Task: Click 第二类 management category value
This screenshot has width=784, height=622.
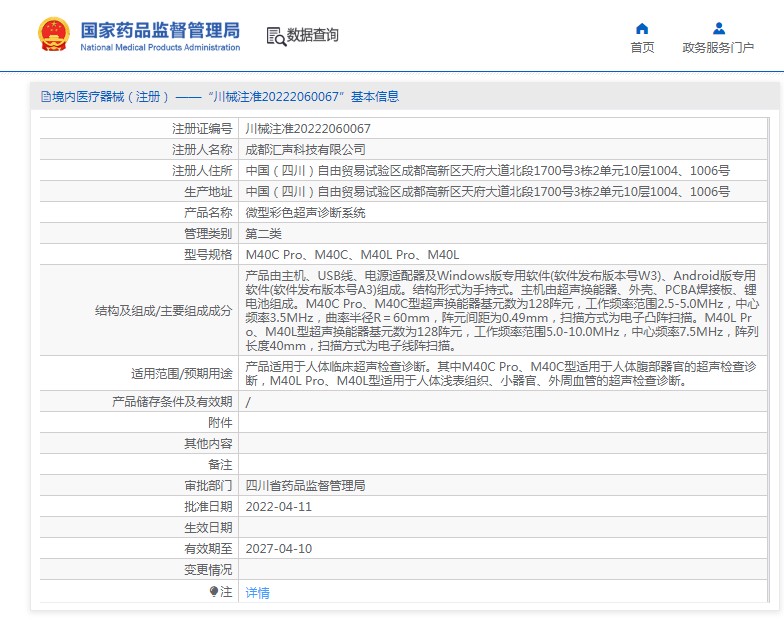Action: tap(264, 234)
